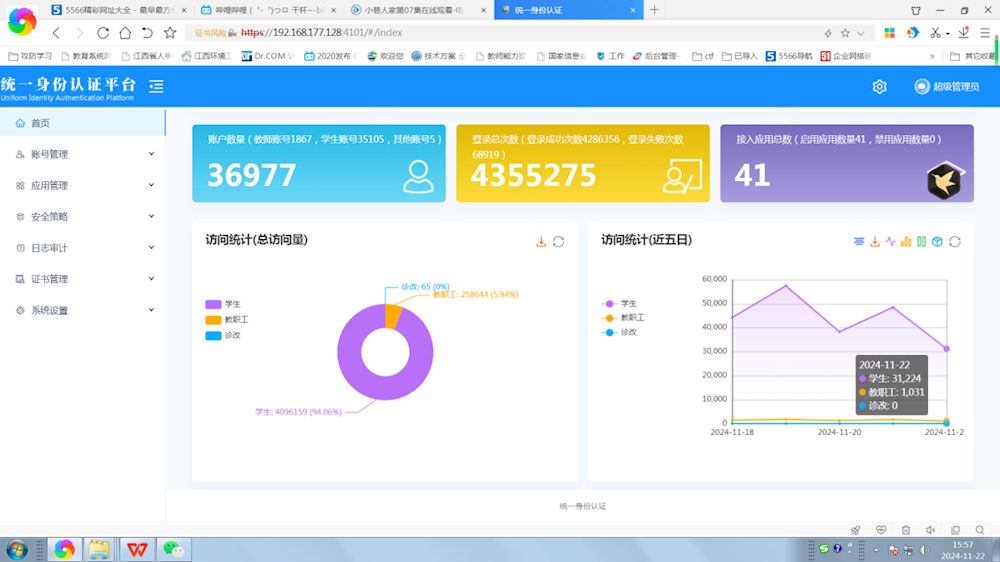Collapse the sidebar with the hamburger icon
1000x562 pixels.
pos(156,87)
